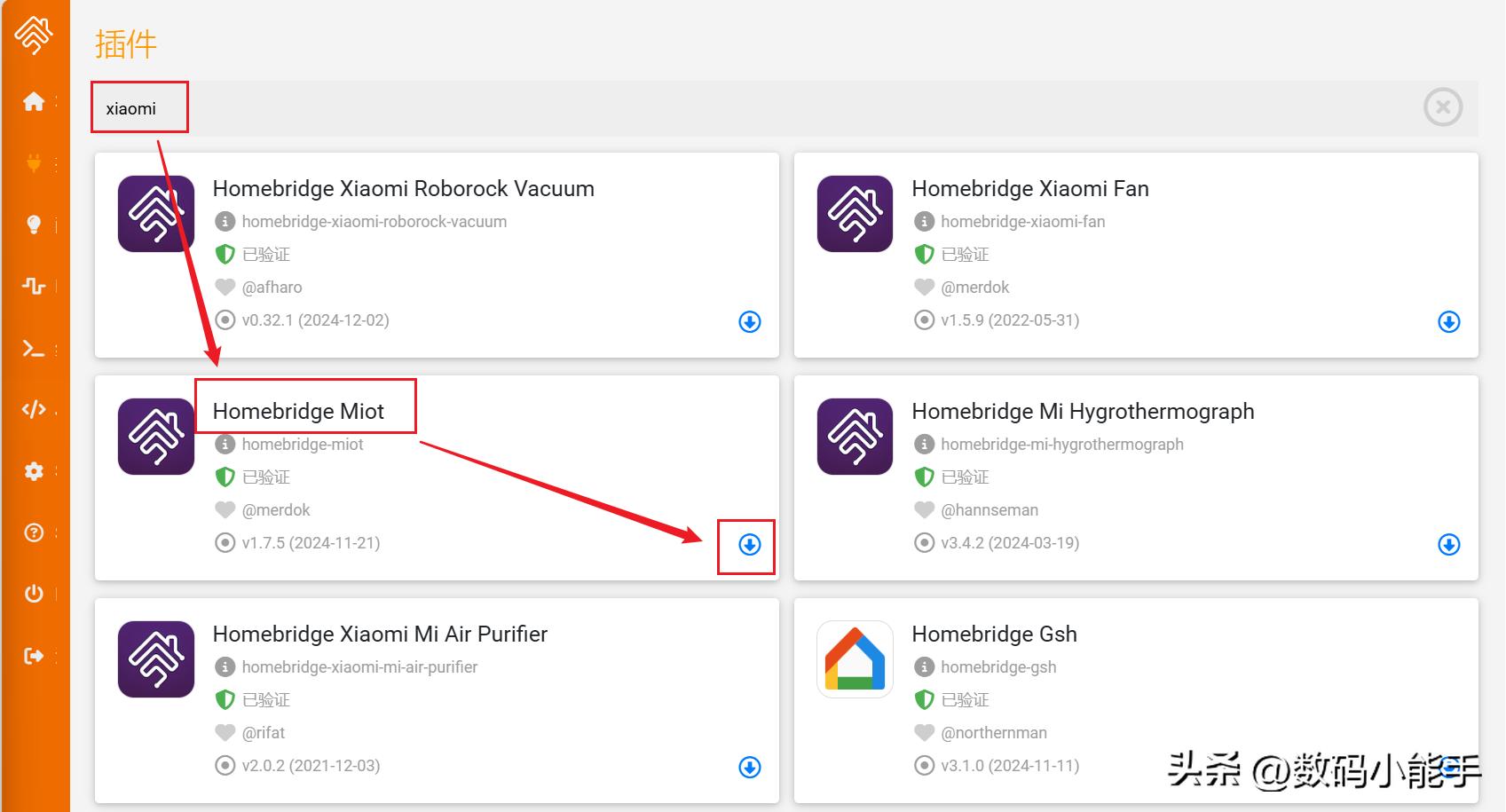Open the Accessories lightbulb icon
1506x812 pixels.
34,225
